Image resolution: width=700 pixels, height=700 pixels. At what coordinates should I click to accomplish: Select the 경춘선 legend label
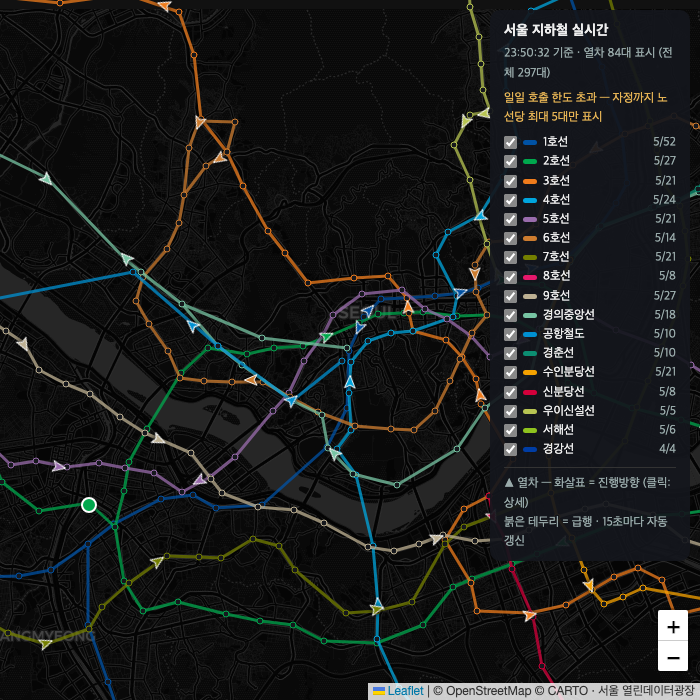(x=558, y=353)
